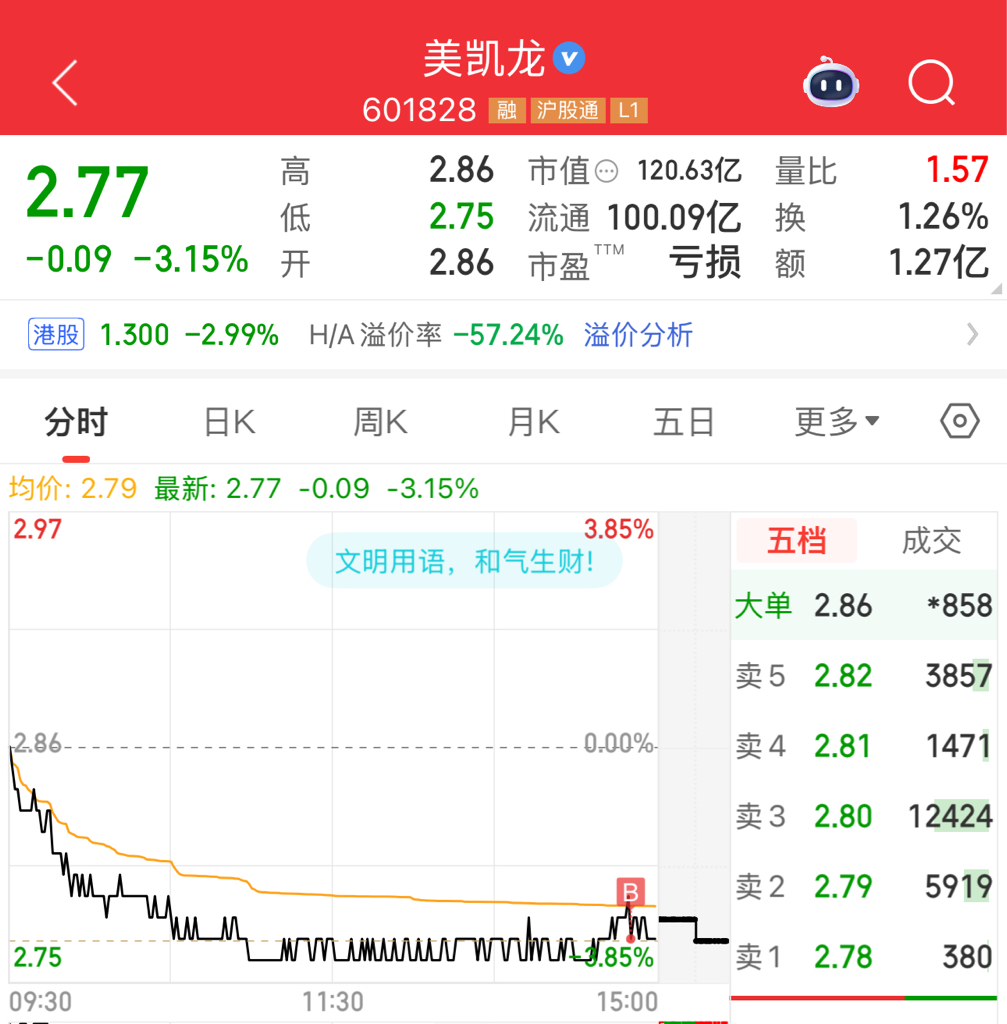
Task: Open chart settings hexagon icon
Action: tap(959, 421)
